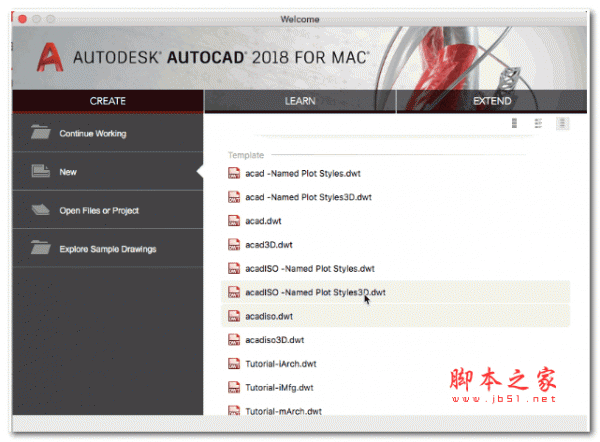Click the DWT icon beside acad.dwt

234,221
